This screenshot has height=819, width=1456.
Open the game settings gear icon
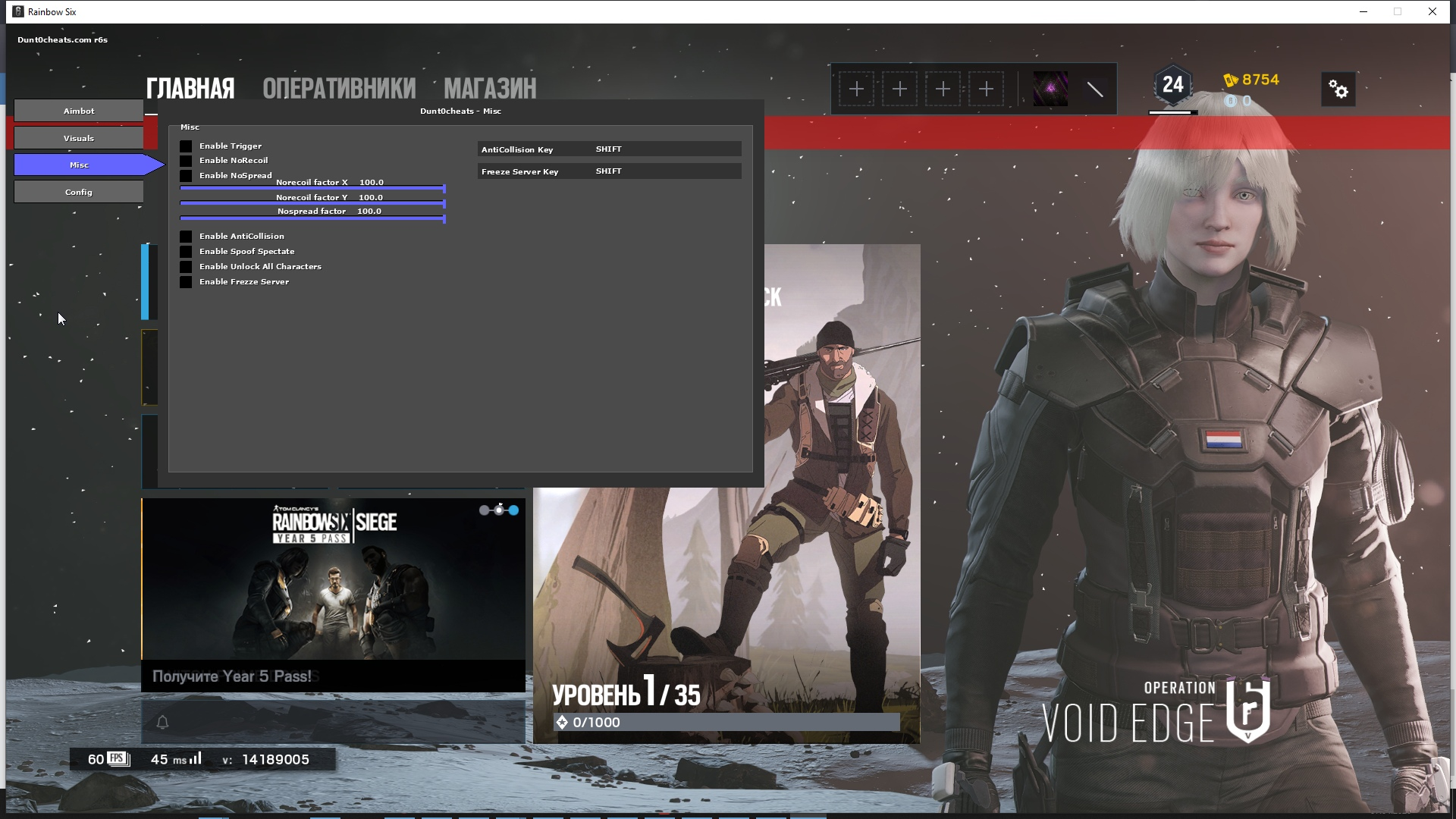tap(1338, 90)
